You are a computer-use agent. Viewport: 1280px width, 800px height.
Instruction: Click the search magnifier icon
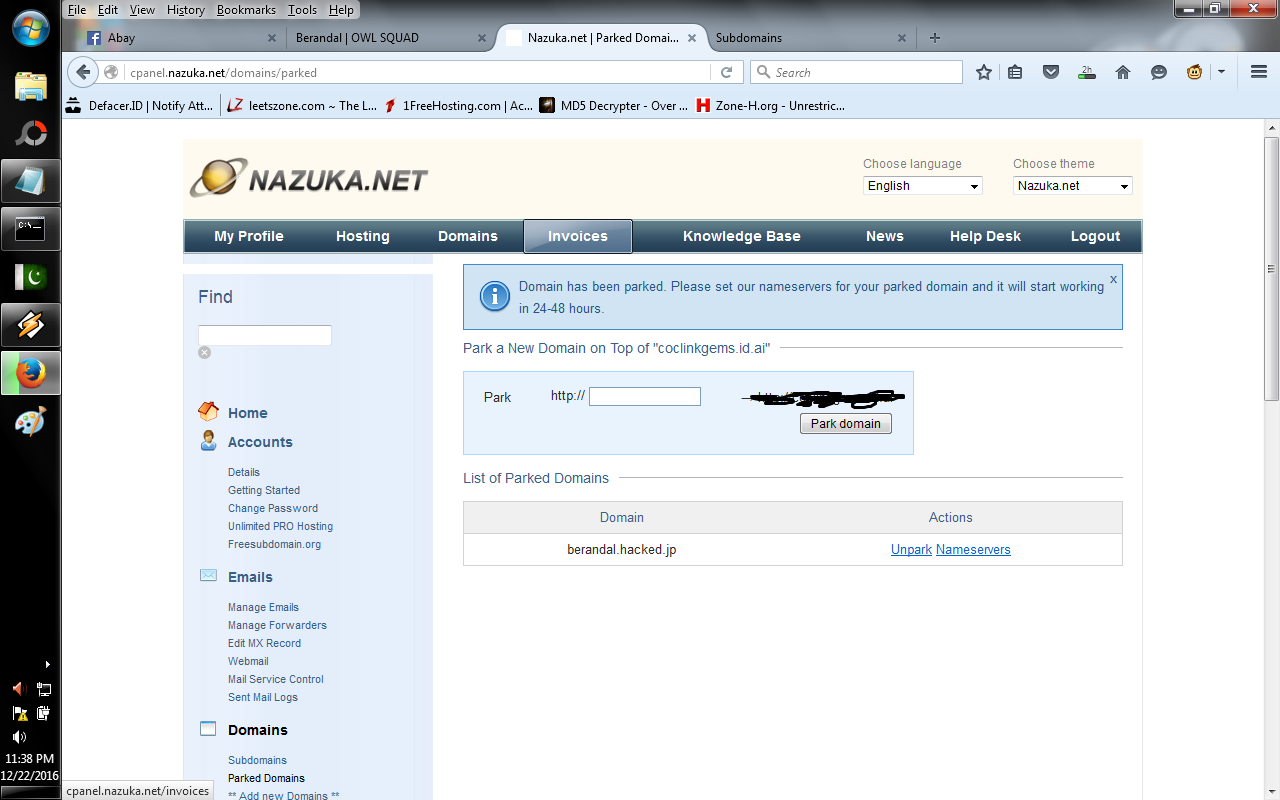click(x=763, y=72)
